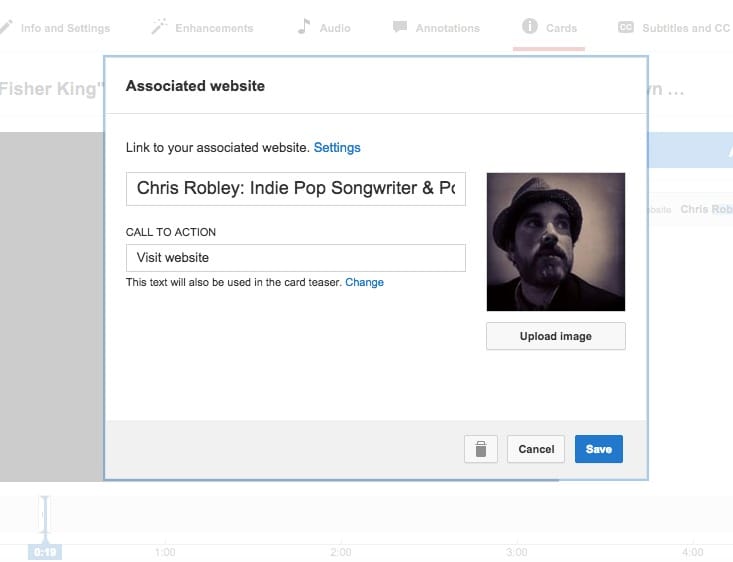
Task: Open Subtitles and CC tab
Action: [674, 28]
